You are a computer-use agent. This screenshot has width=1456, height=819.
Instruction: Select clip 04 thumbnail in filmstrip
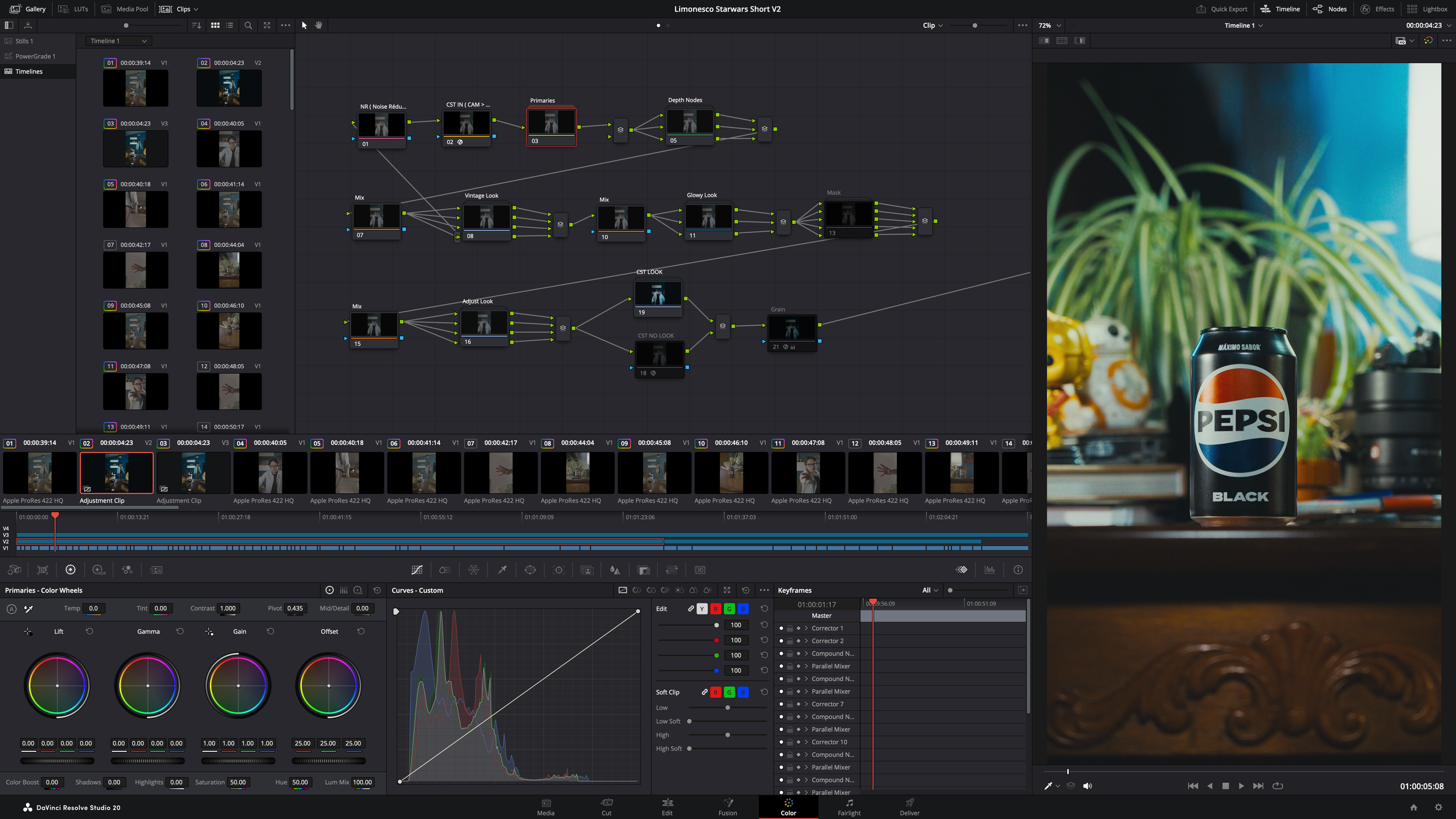[x=270, y=474]
